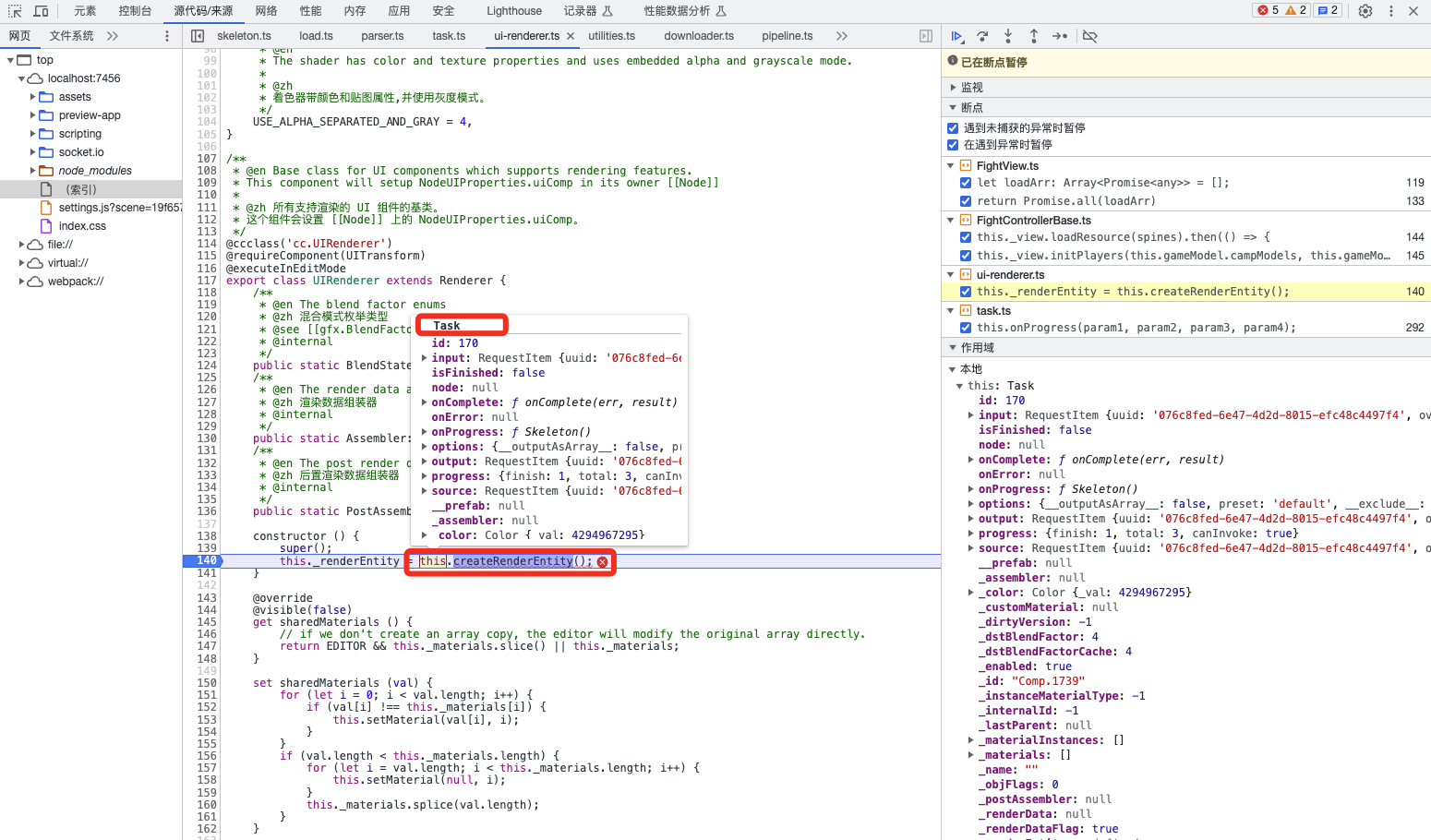Switch to the 控制台 console tab
This screenshot has width=1431, height=840.
coord(135,11)
